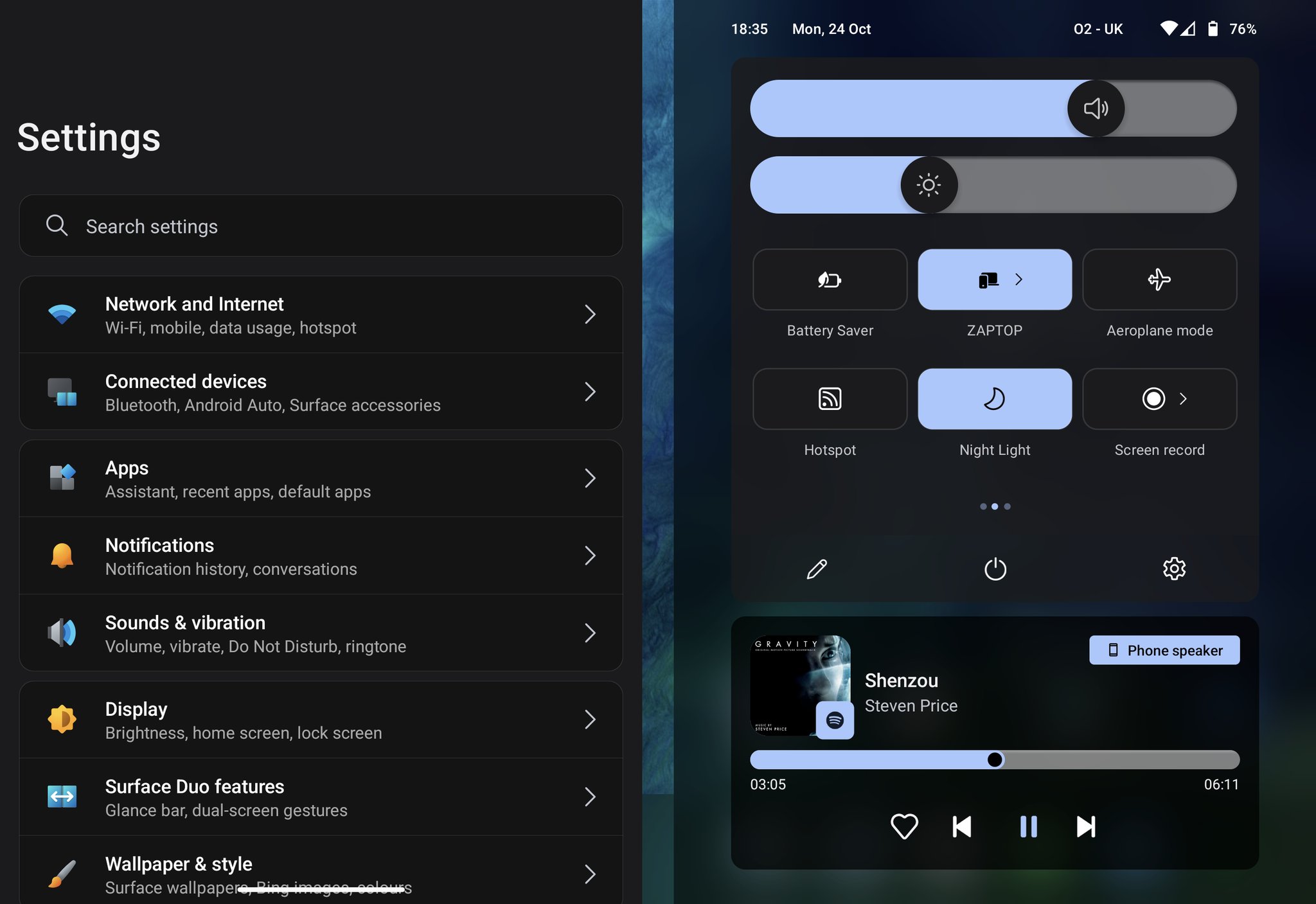Open Sounds & vibration settings
This screenshot has height=904, width=1316.
click(x=321, y=633)
